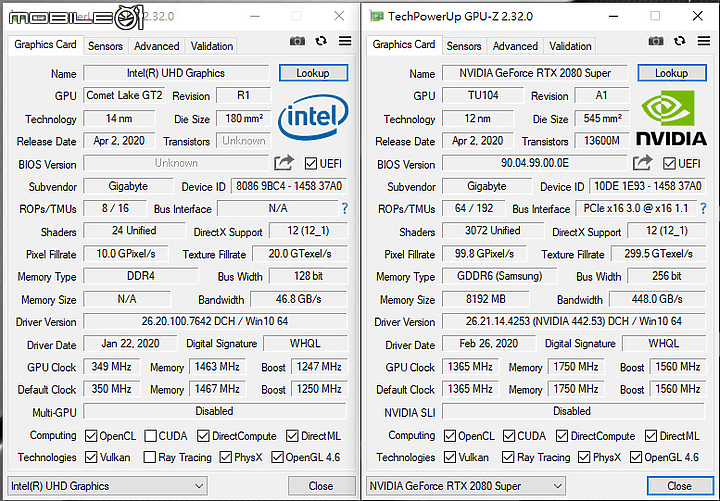
Task: Toggle DirectML checkbox in NVIDIA window
Action: tap(651, 436)
